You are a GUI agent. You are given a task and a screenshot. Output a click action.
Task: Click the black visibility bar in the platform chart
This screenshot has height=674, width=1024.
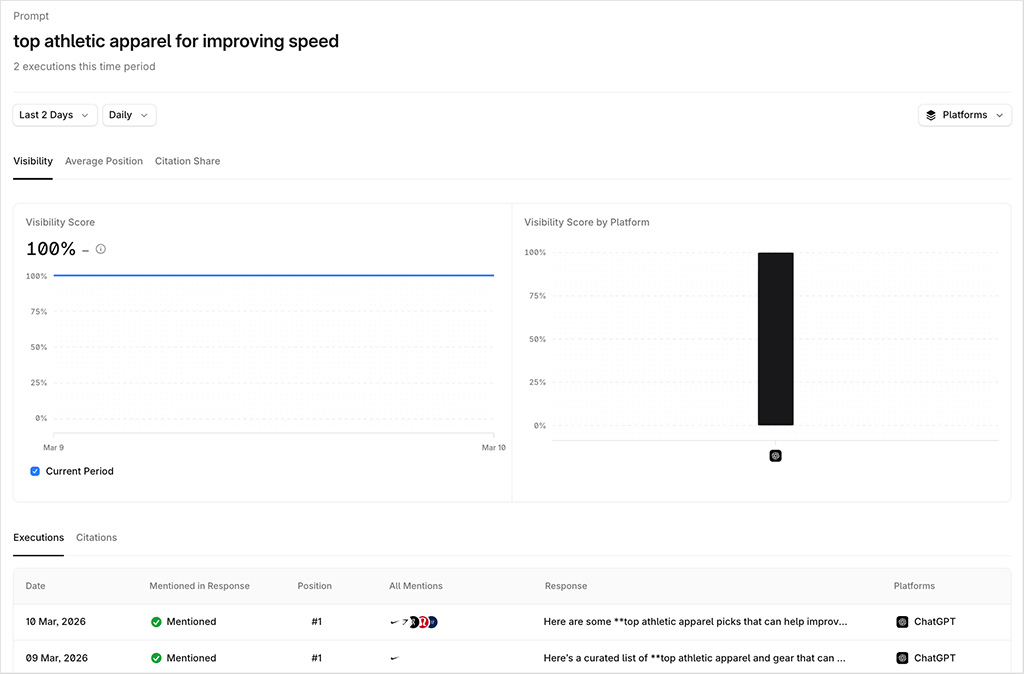[776, 338]
